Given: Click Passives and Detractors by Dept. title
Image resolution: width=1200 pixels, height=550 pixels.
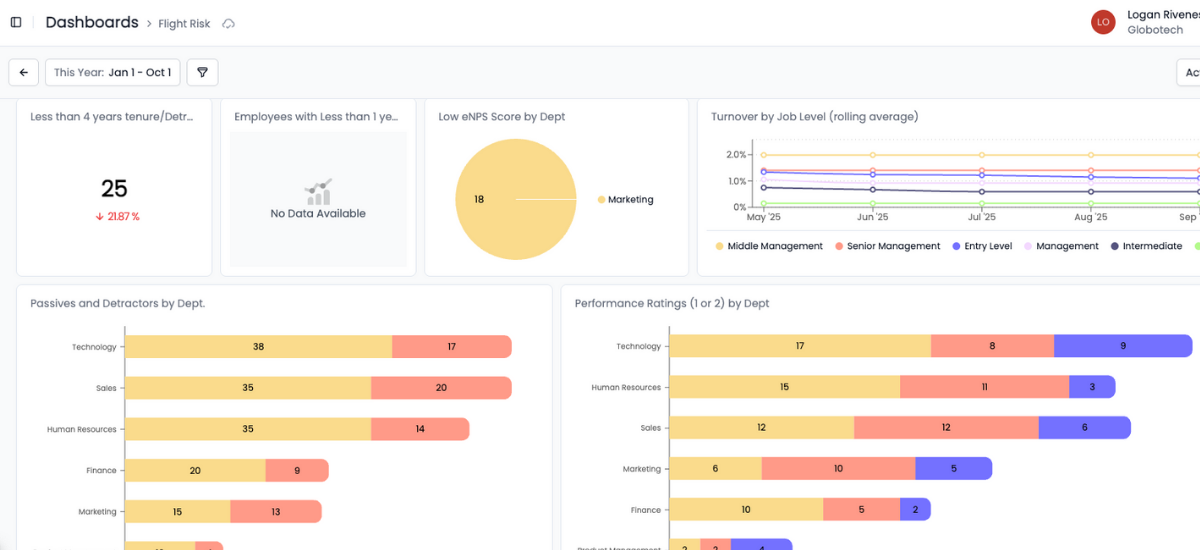Looking at the screenshot, I should [x=118, y=303].
